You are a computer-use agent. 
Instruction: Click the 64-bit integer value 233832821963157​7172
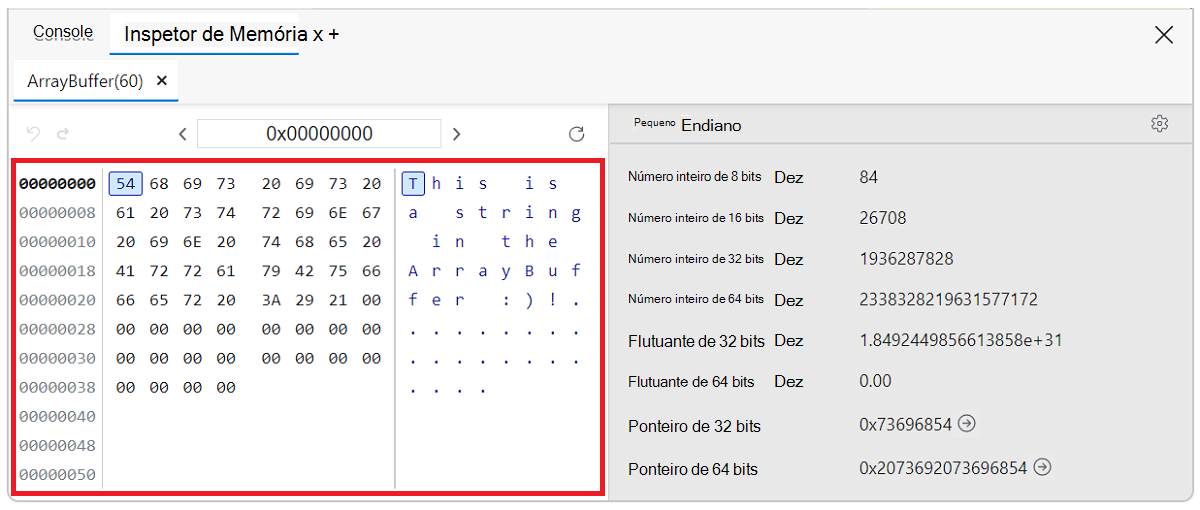tap(948, 300)
